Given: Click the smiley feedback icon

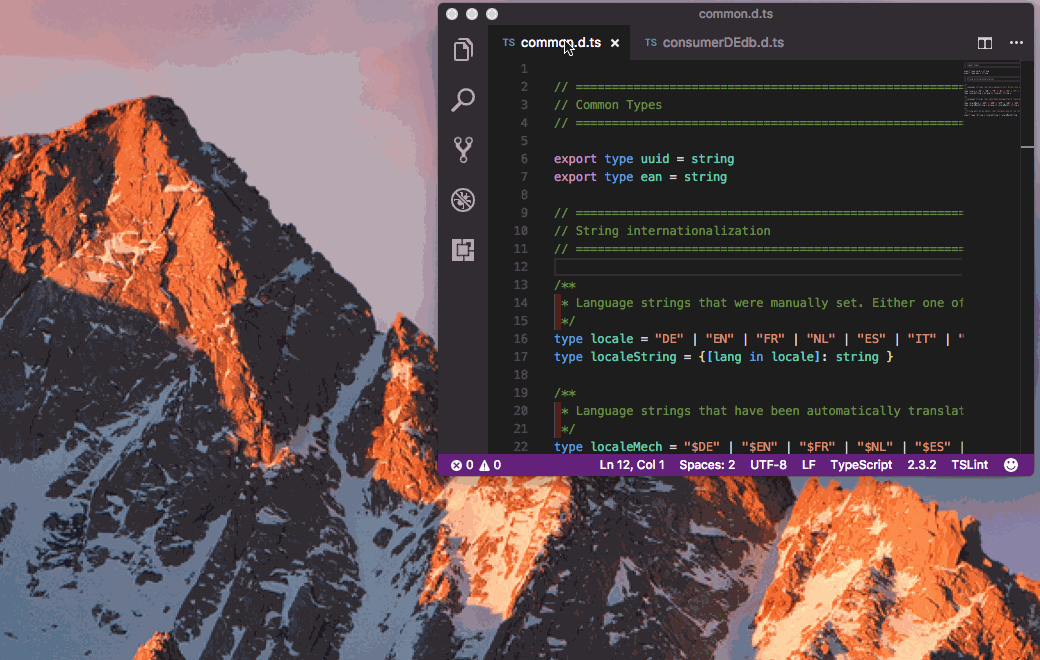Looking at the screenshot, I should pyautogui.click(x=1011, y=465).
